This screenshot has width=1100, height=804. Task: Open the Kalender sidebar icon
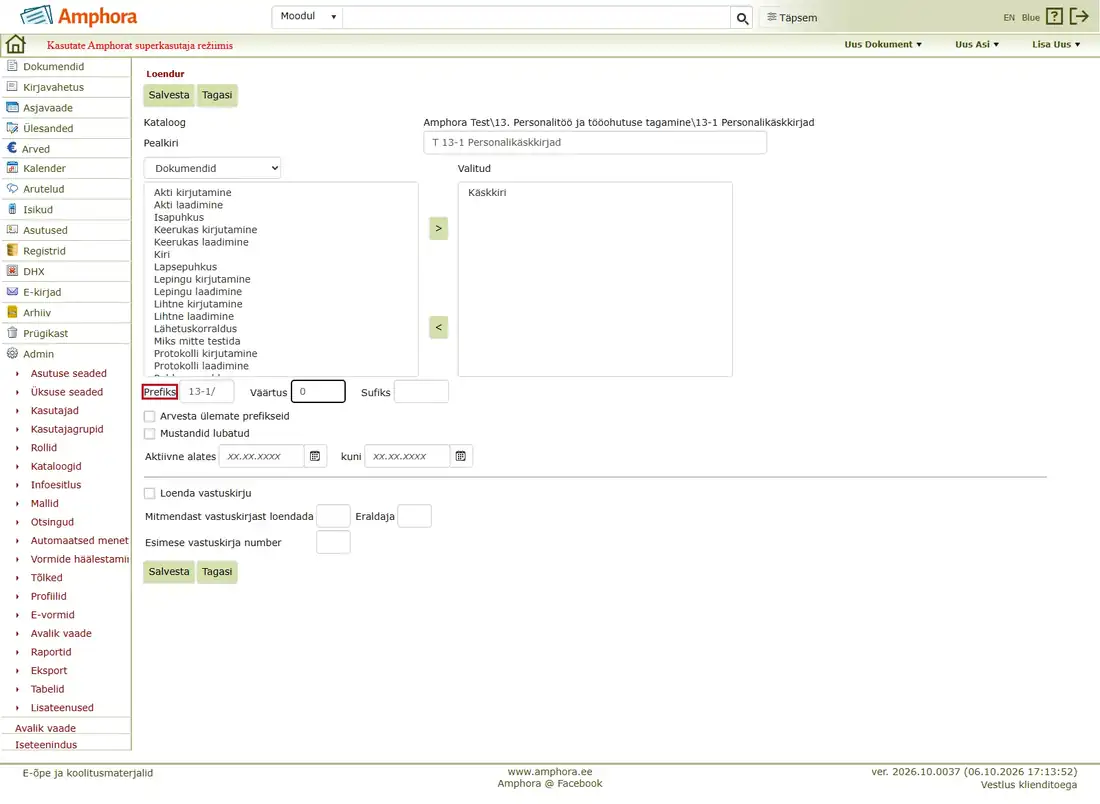12,168
